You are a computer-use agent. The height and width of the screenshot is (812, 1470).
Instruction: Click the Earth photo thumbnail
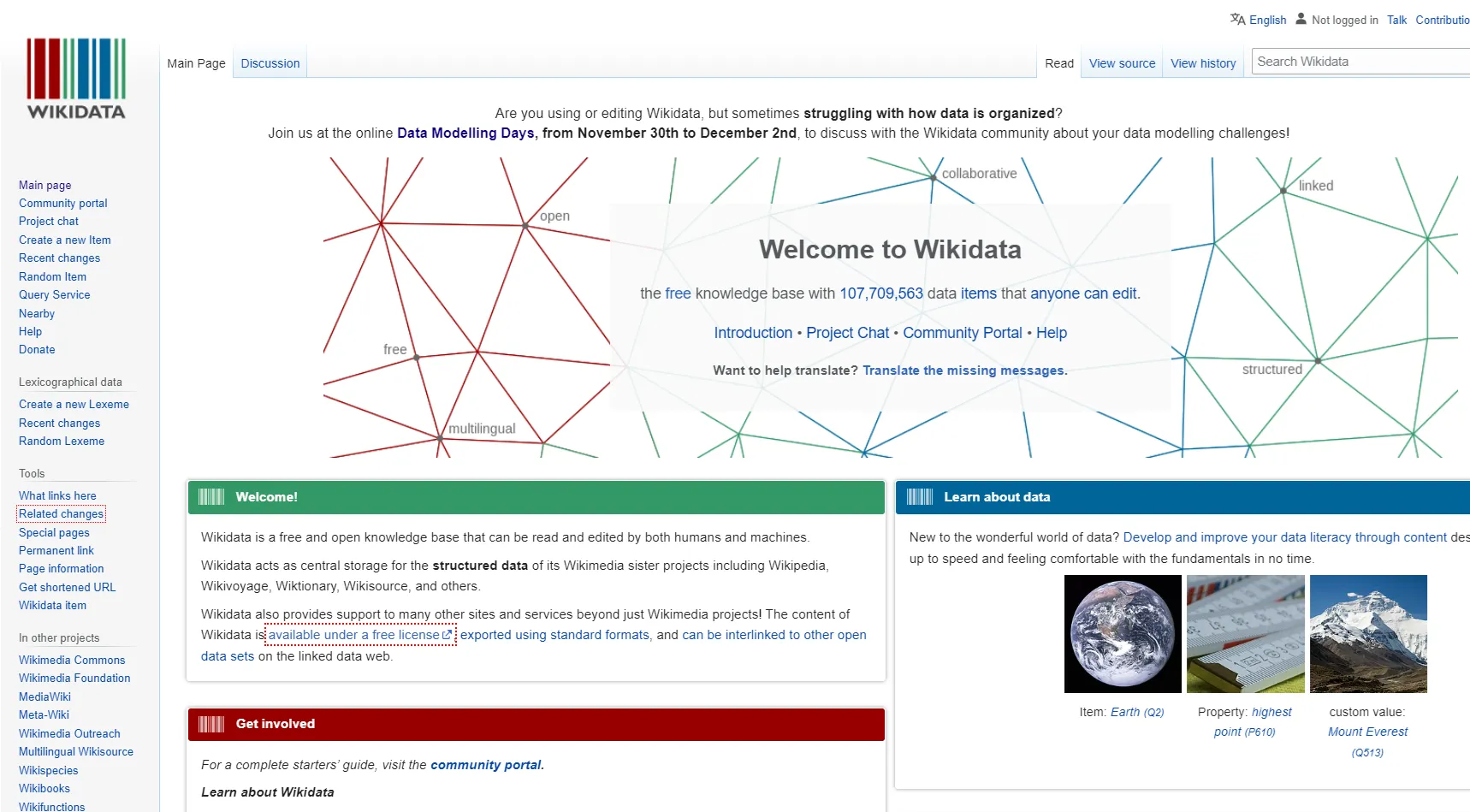coord(1122,634)
